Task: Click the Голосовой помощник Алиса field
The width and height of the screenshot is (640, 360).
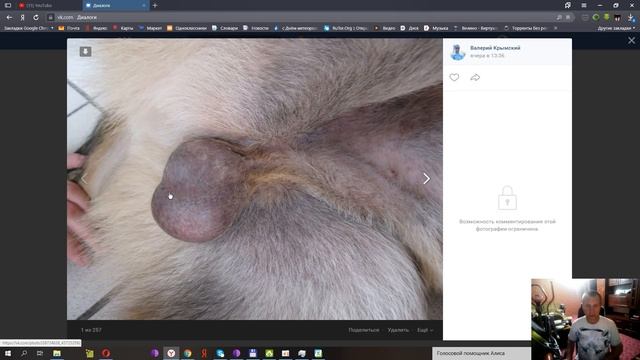Action: click(x=482, y=353)
